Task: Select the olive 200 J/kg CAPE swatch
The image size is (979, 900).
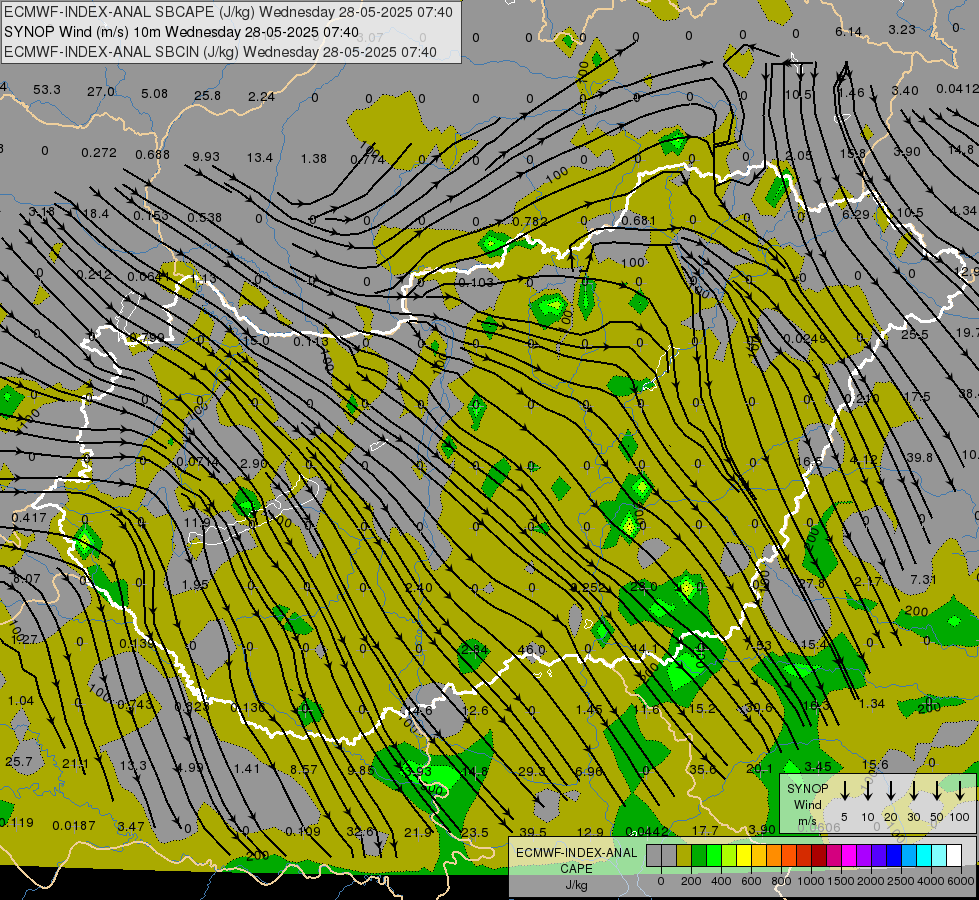Action: pyautogui.click(x=684, y=856)
